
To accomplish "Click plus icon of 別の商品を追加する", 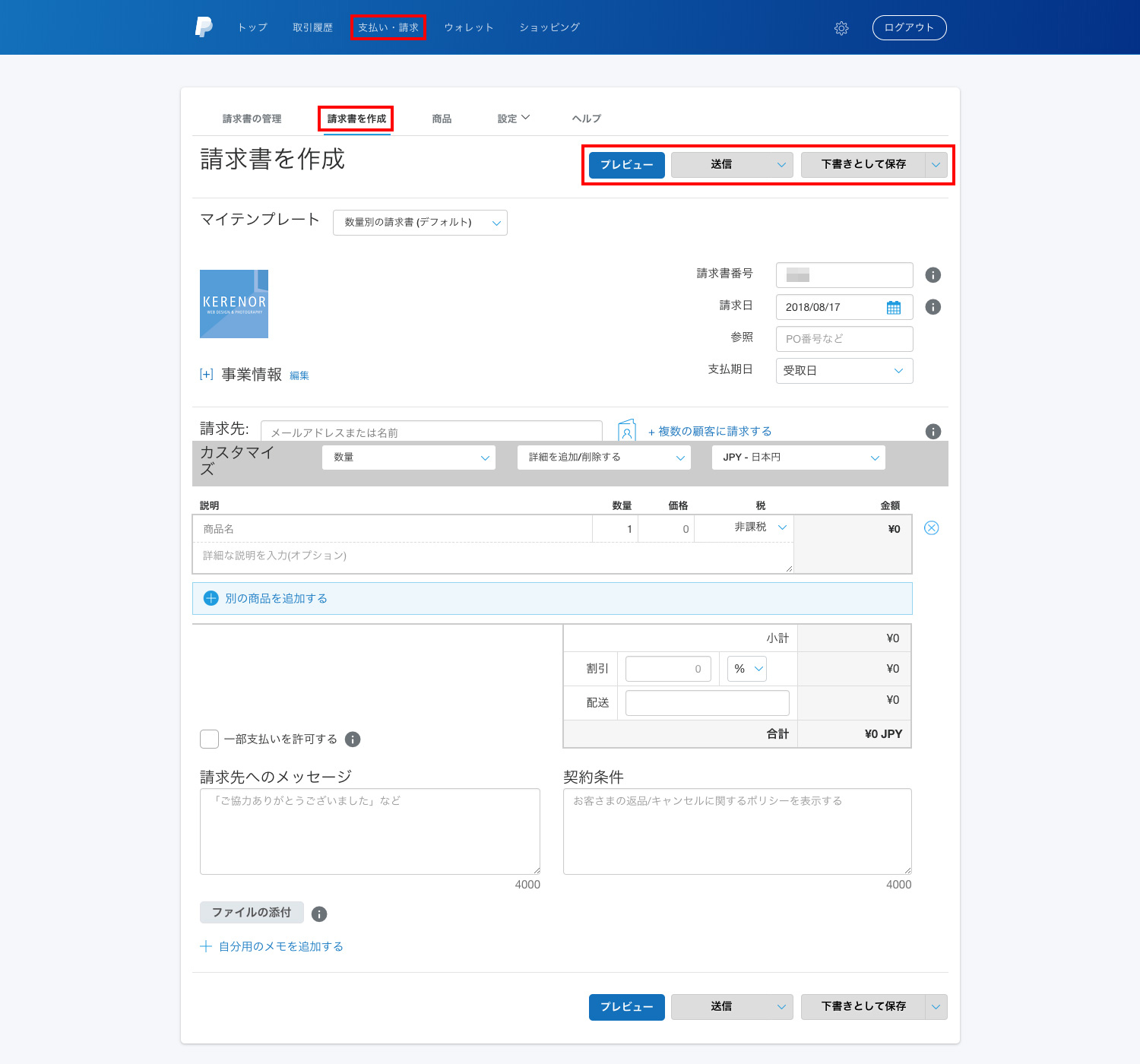I will (211, 598).
